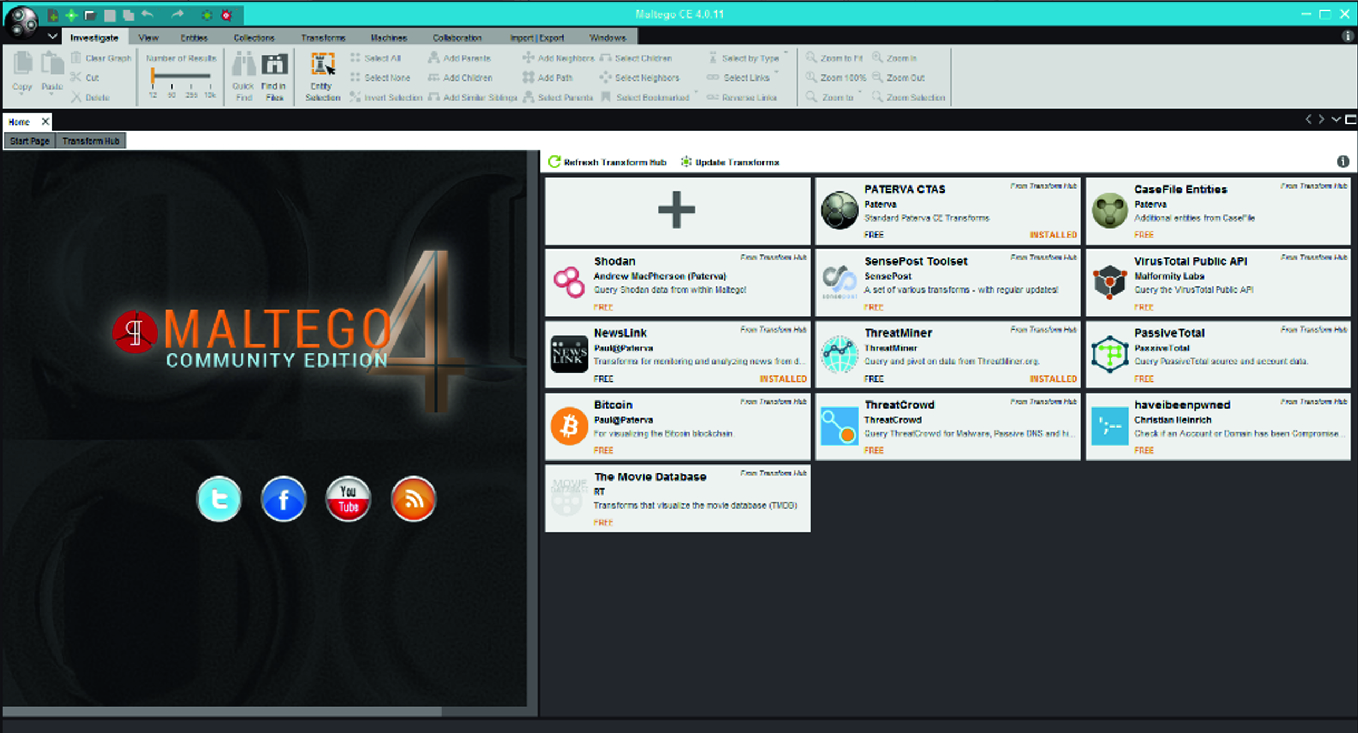Expand arrow beneath the application orb
1358x733 pixels.
52,37
